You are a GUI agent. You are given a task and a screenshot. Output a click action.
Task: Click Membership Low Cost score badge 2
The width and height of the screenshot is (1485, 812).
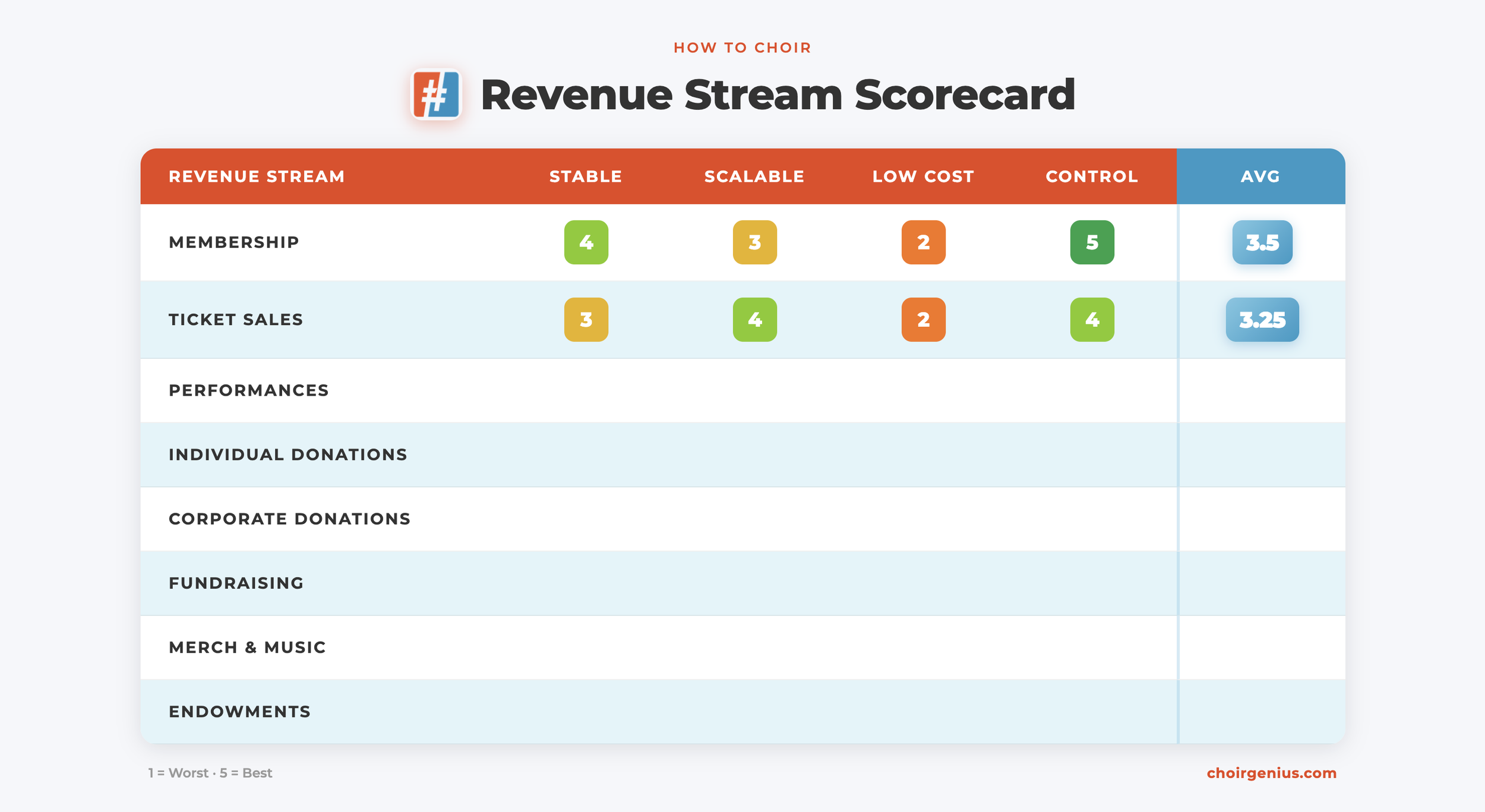pos(923,242)
